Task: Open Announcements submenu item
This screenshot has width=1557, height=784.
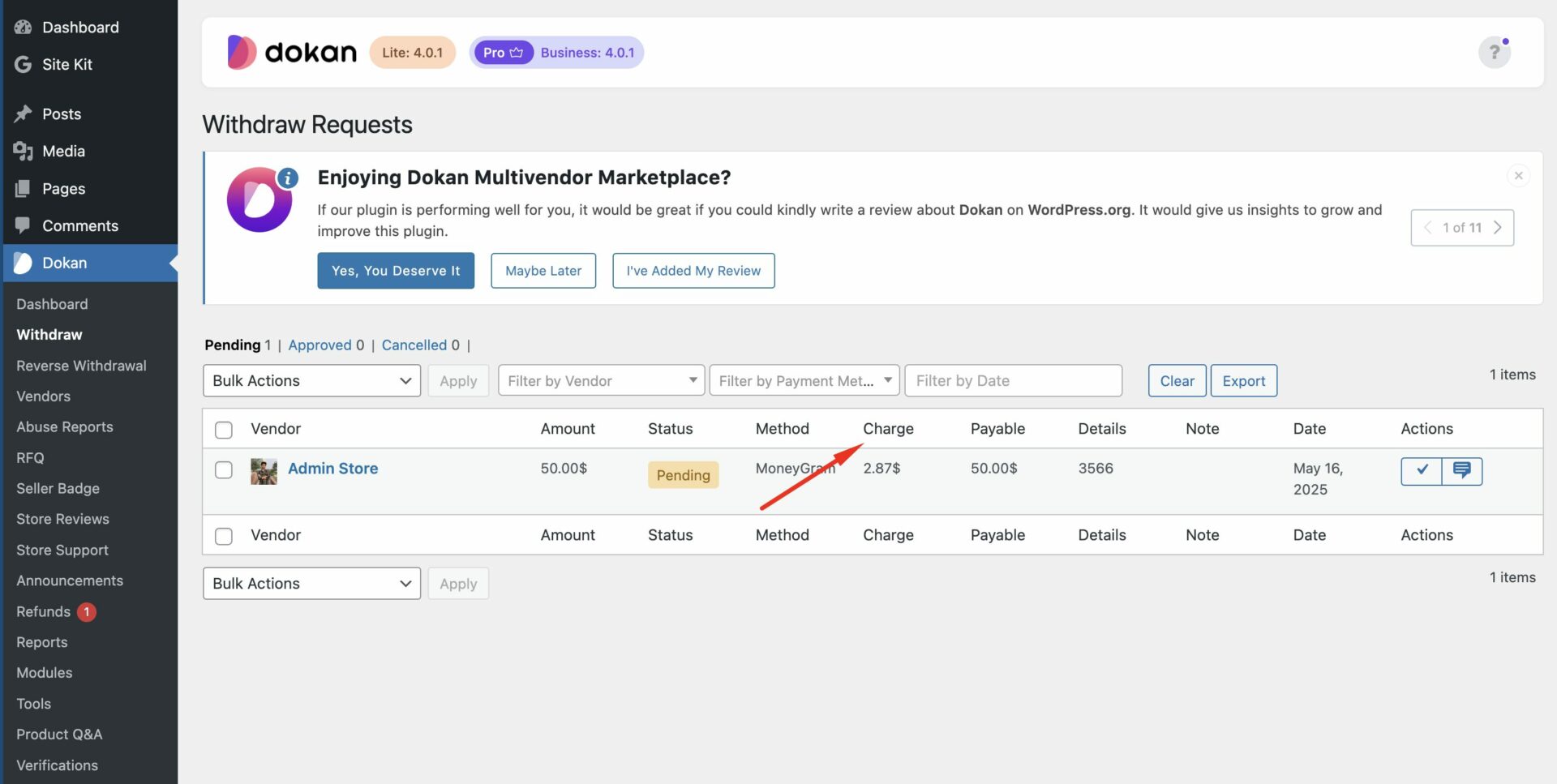Action: tap(70, 581)
